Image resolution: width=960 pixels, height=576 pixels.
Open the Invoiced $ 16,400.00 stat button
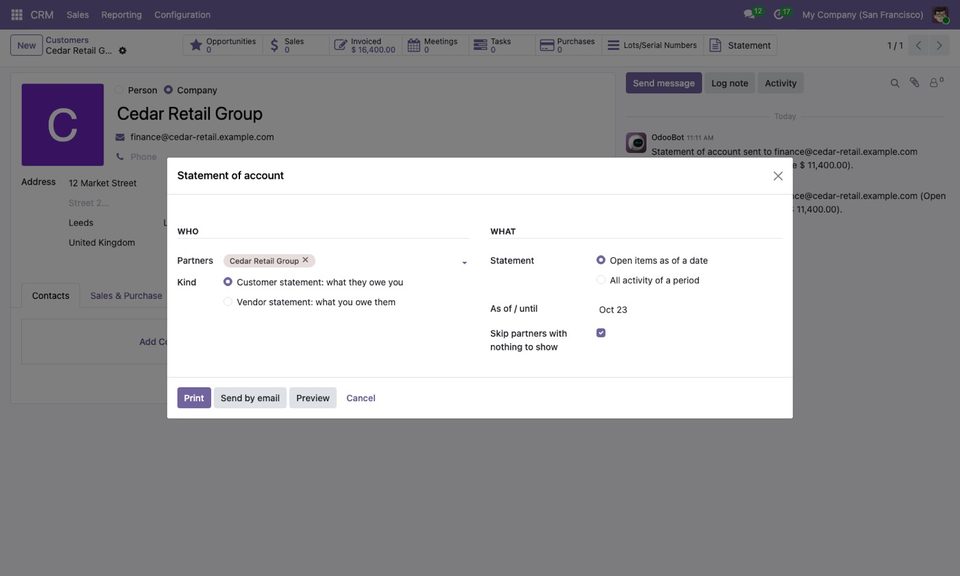(366, 45)
